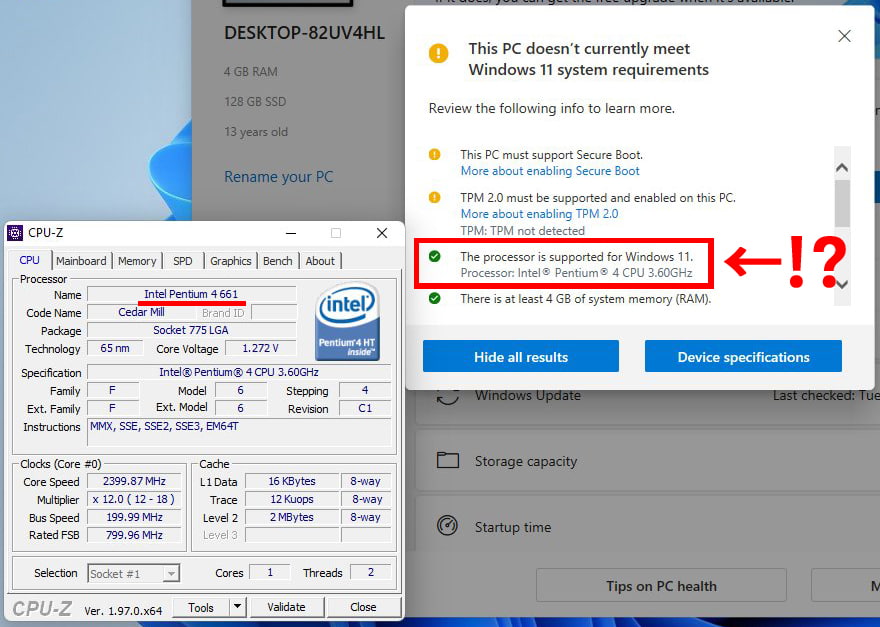This screenshot has width=880, height=627.
Task: Switch to the CPU tab
Action: click(30, 260)
